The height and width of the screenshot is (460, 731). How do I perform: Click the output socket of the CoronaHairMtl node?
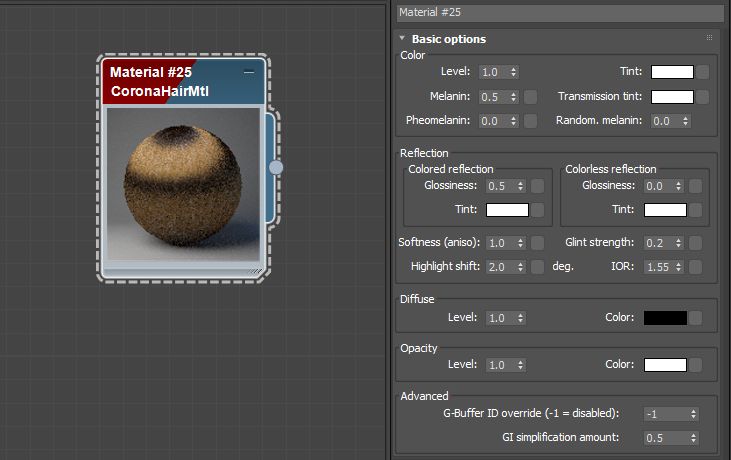point(276,167)
